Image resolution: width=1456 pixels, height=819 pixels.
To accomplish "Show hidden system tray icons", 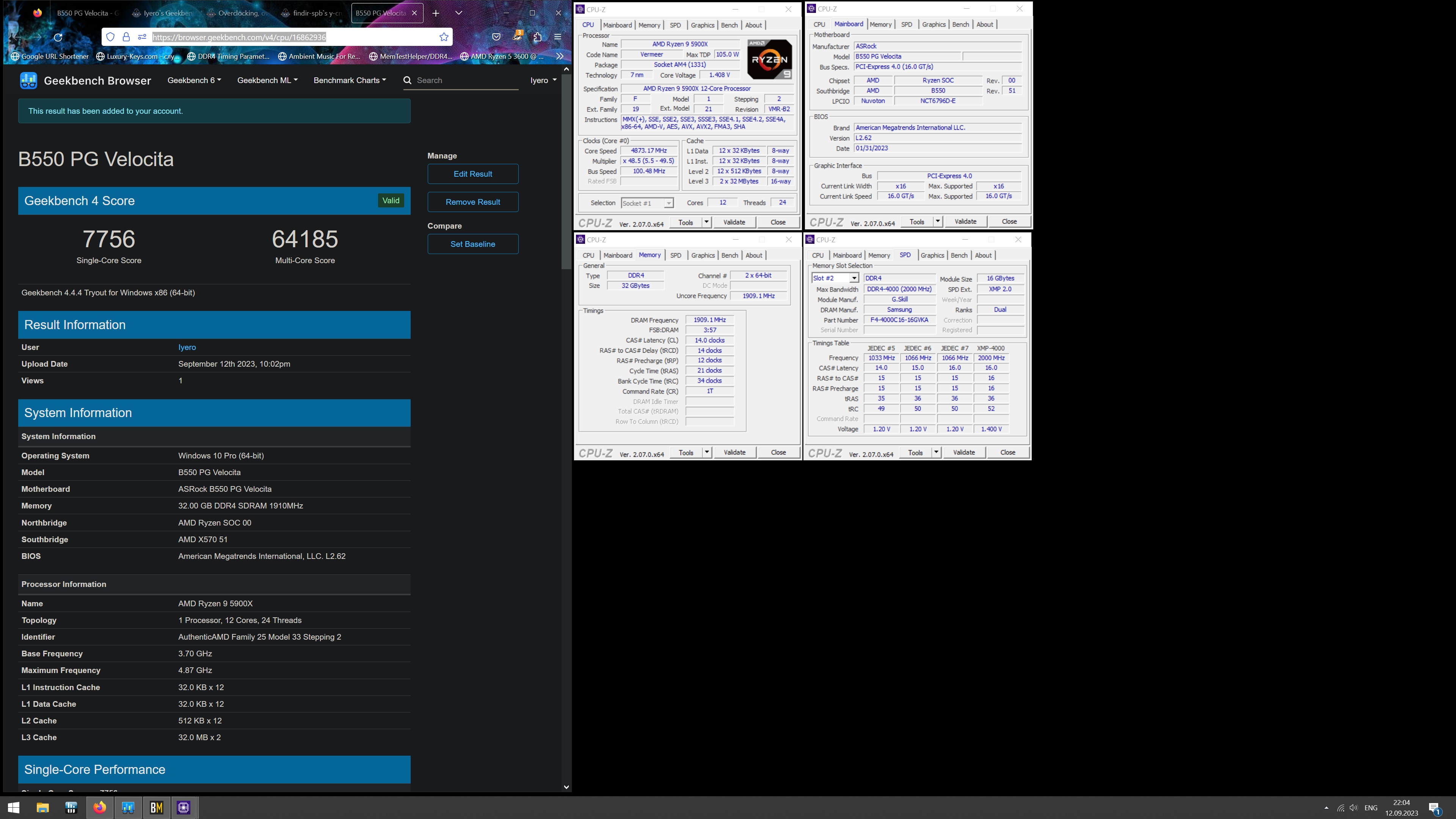I will [1326, 808].
